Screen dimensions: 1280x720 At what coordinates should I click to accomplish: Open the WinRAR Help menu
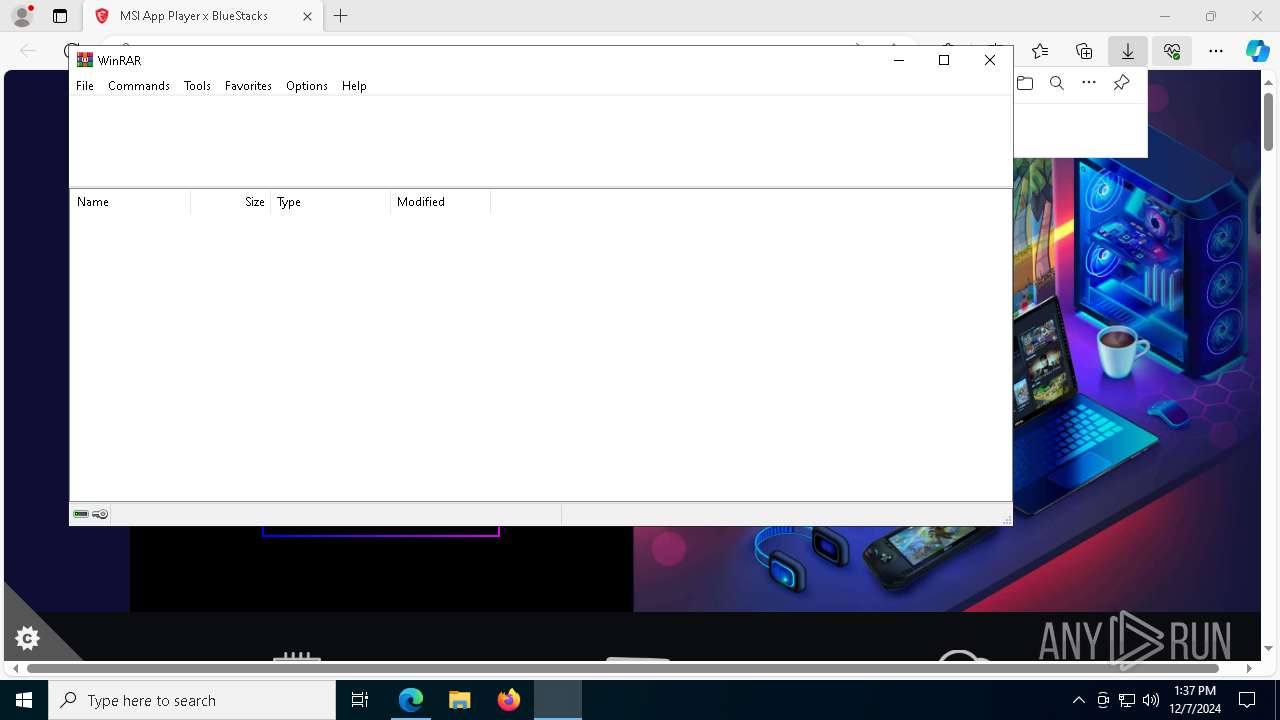pyautogui.click(x=354, y=86)
